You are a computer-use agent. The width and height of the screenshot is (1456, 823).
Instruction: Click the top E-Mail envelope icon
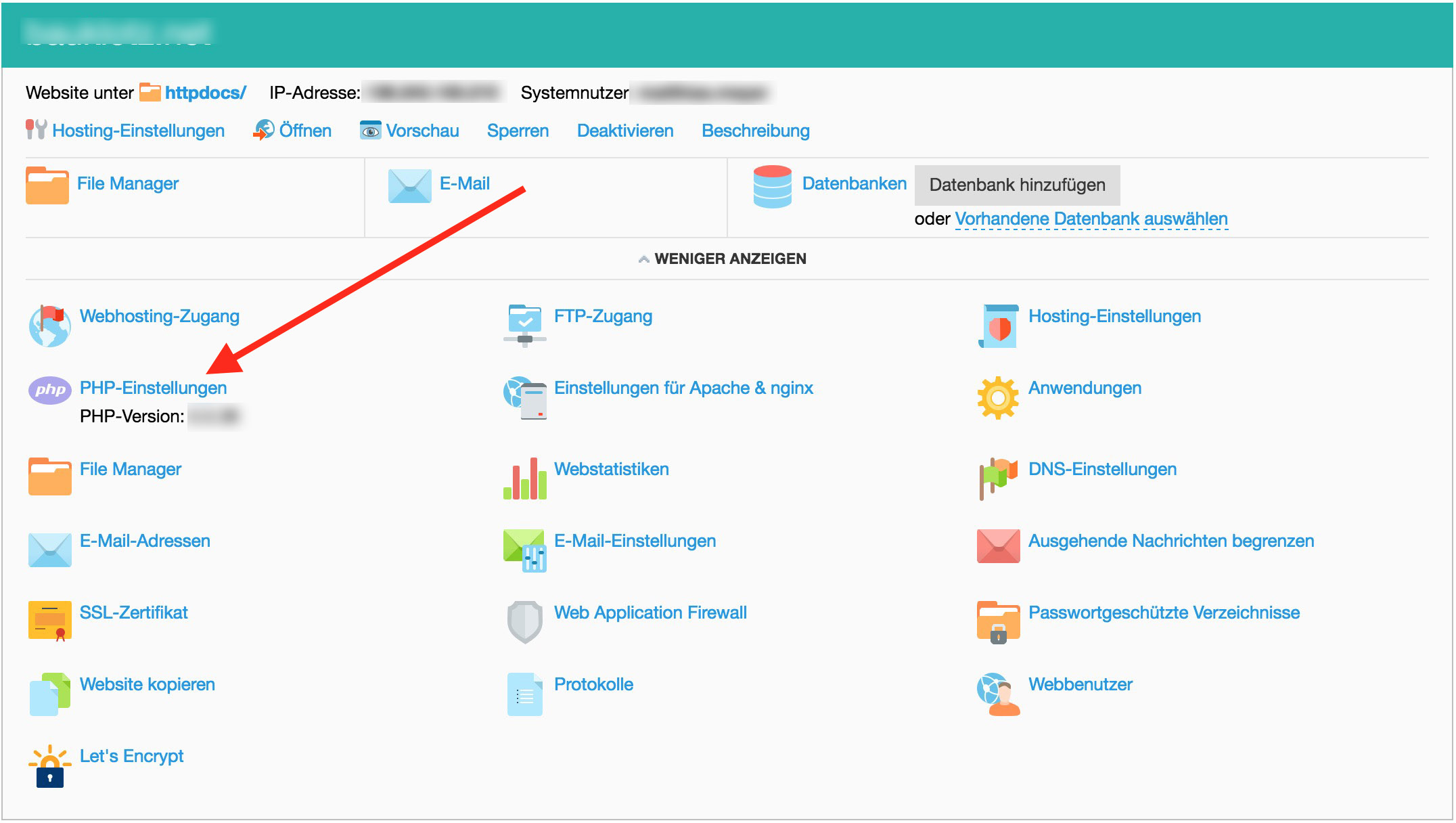pos(410,186)
